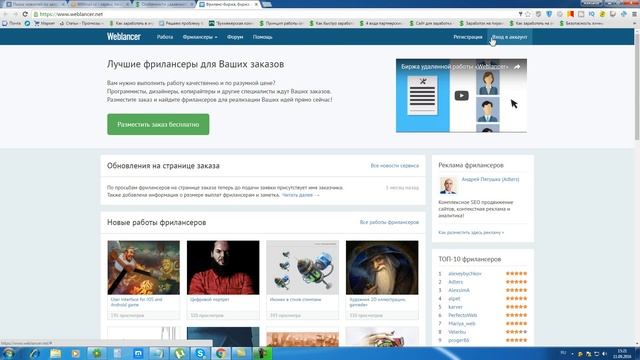Open the Форум page
This screenshot has height=360, width=640.
click(235, 37)
